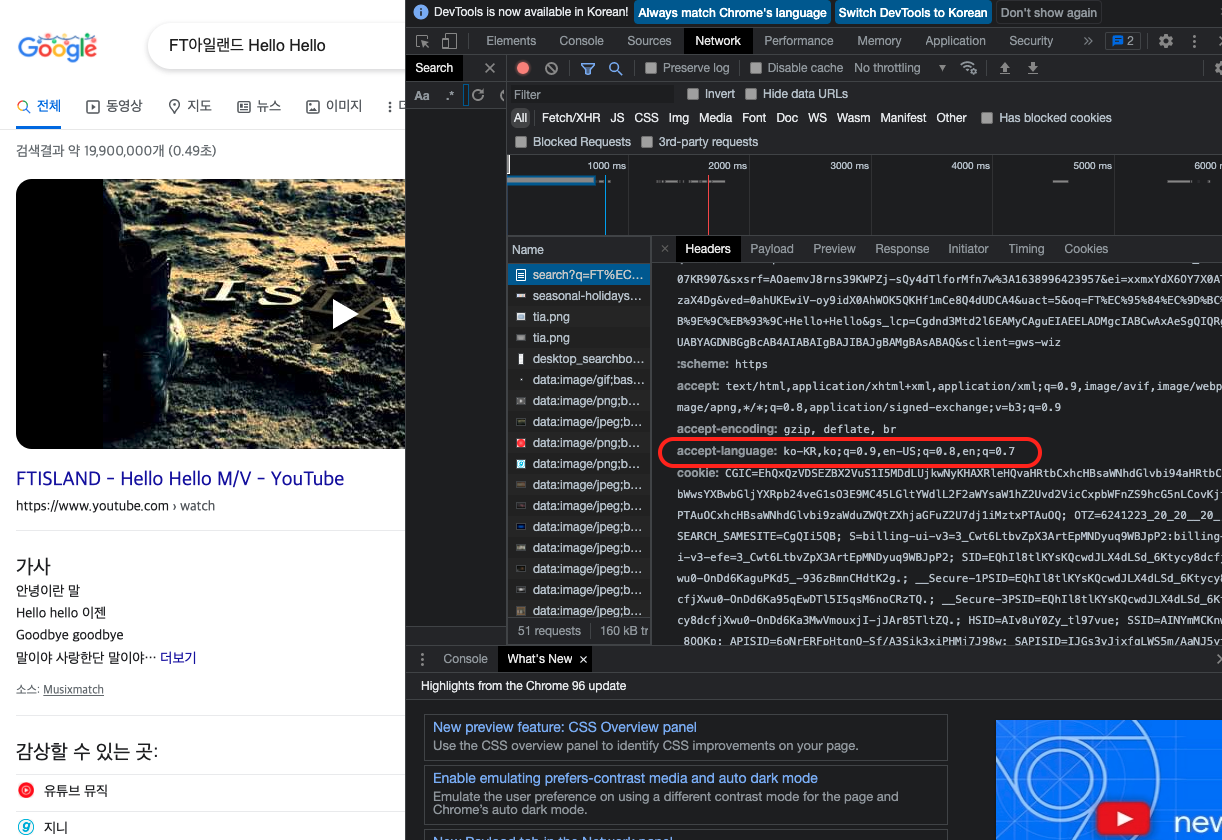Click the import HAR upload arrow icon
Image resolution: width=1222 pixels, height=840 pixels.
click(x=1005, y=68)
